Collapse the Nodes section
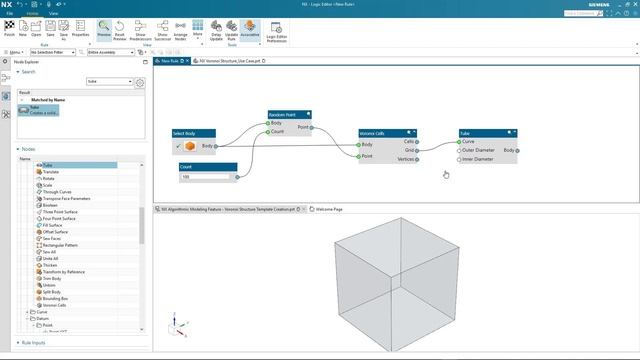 [x=18, y=149]
